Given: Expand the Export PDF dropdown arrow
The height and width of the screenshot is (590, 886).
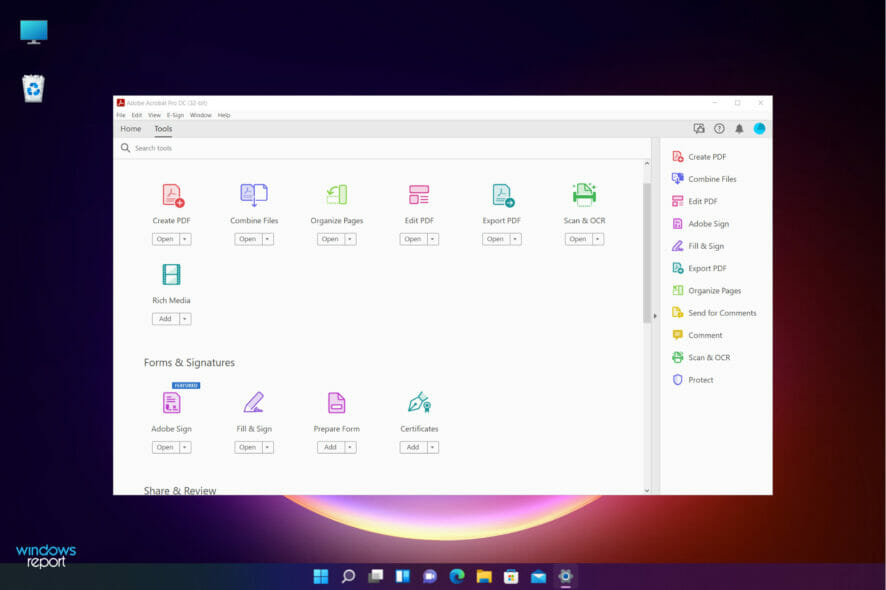Looking at the screenshot, I should click(515, 239).
